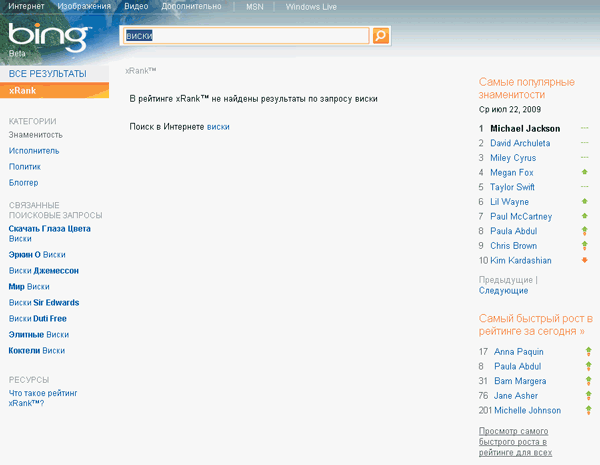600x465 pixels.
Task: Click the rising arrow beside Michelle Johnson
Action: tap(588, 410)
